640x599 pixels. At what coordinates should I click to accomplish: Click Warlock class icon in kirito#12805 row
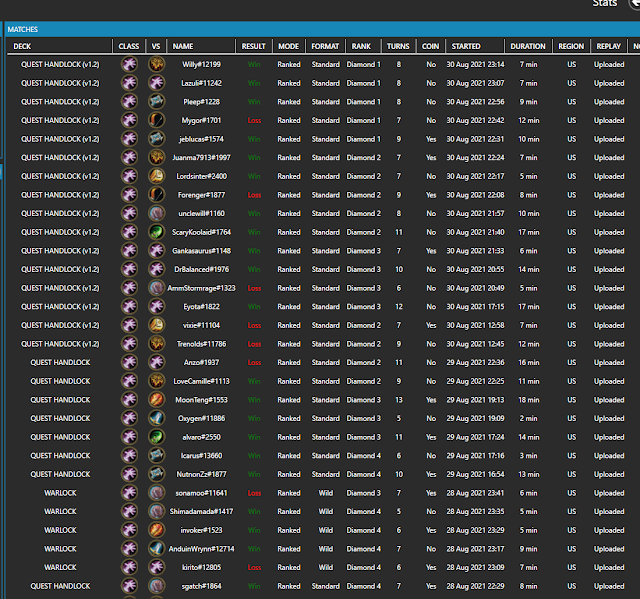pyautogui.click(x=129, y=567)
